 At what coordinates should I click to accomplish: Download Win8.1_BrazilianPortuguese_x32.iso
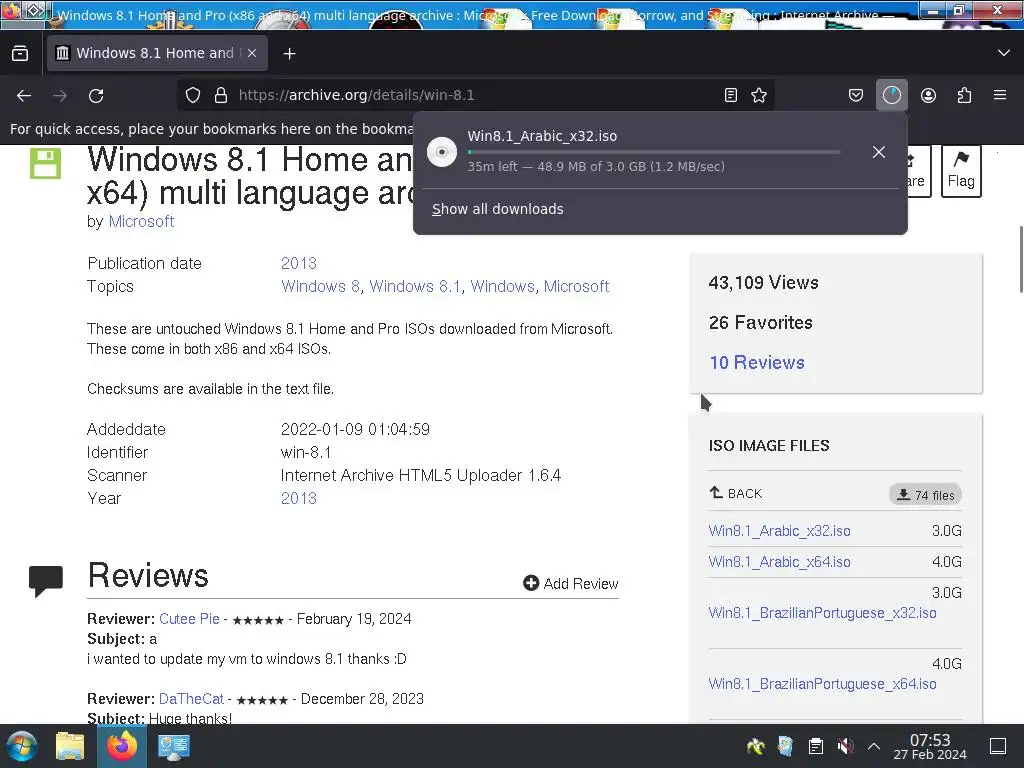pyautogui.click(x=822, y=613)
